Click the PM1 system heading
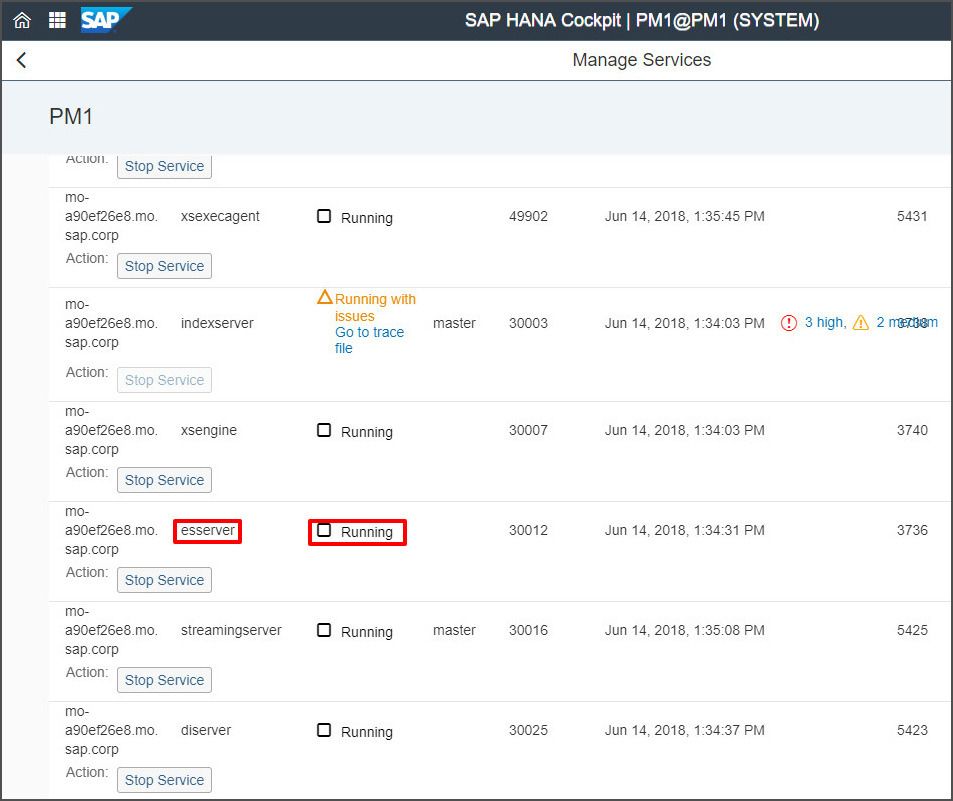Image resolution: width=953 pixels, height=801 pixels. click(71, 117)
